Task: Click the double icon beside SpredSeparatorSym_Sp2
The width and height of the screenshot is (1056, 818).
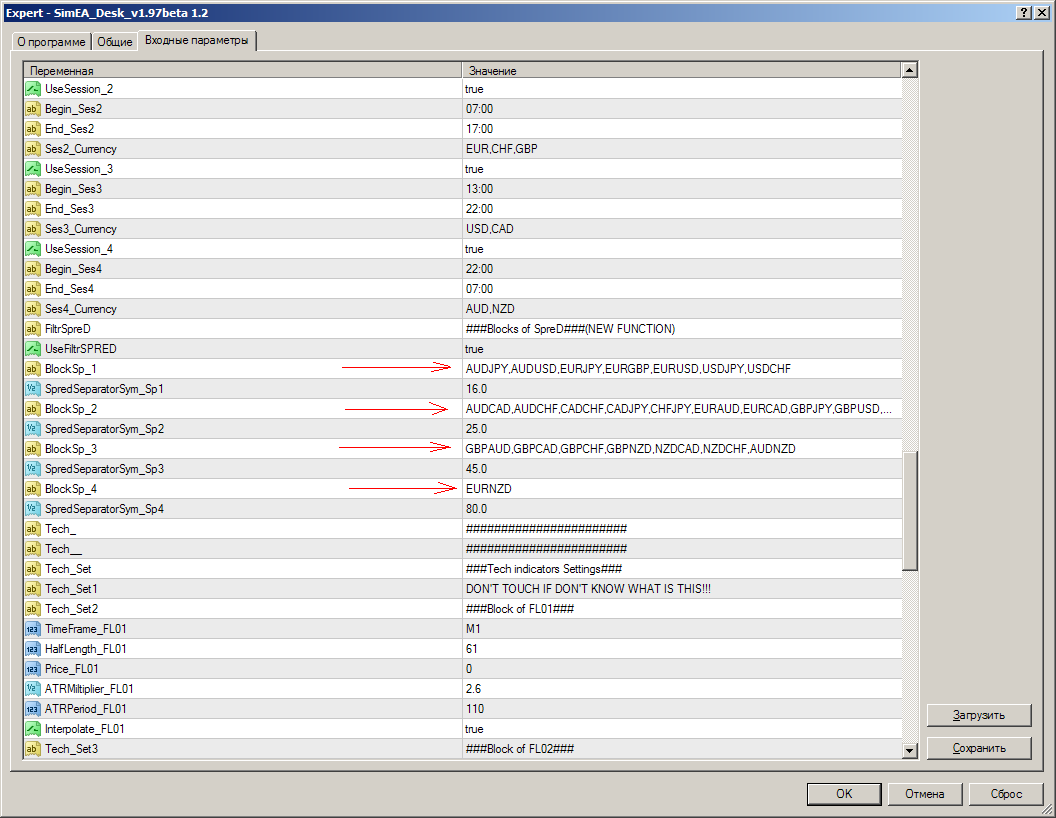Action: pyautogui.click(x=32, y=429)
